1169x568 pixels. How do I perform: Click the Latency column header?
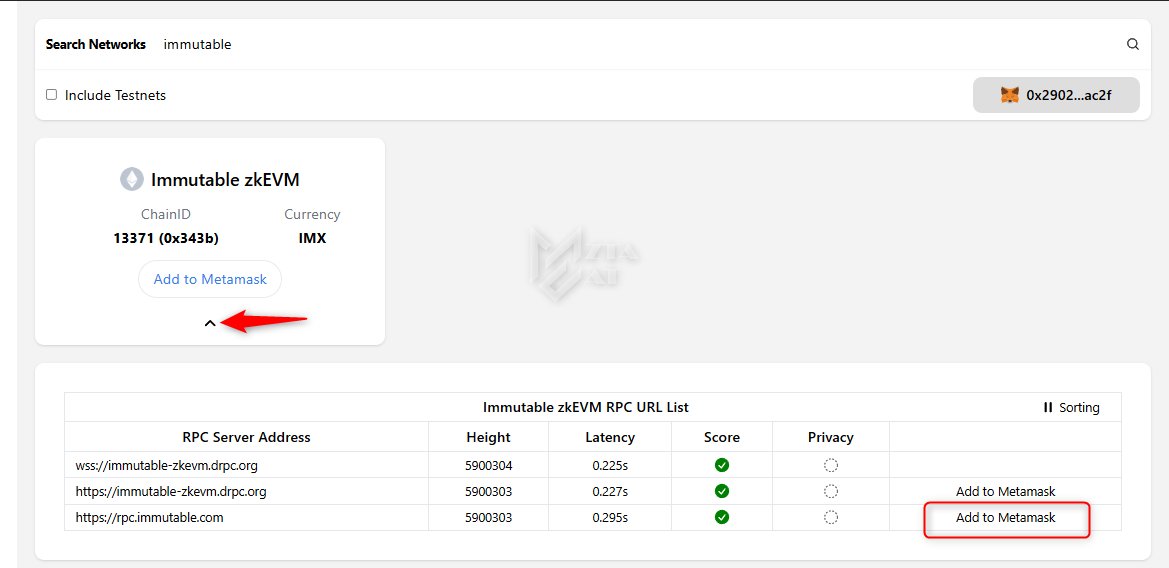(x=610, y=437)
